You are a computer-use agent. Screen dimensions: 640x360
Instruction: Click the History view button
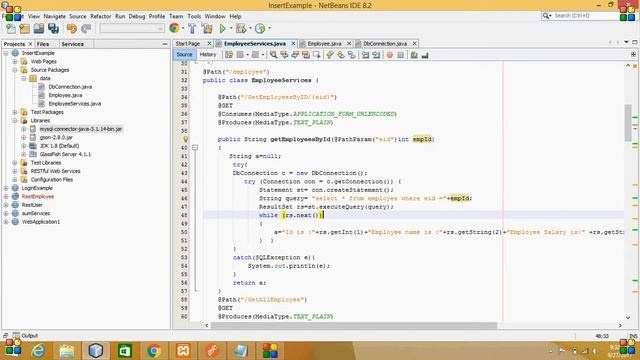[208, 54]
